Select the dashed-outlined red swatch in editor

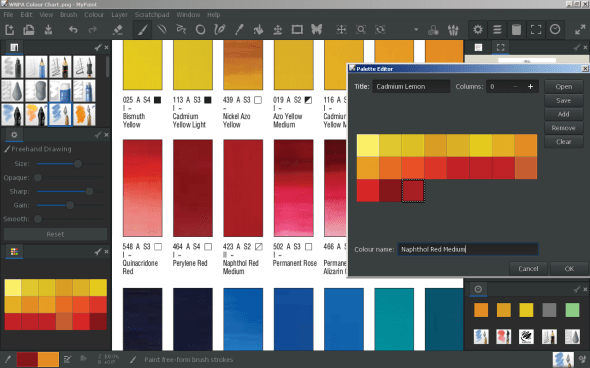[413, 191]
